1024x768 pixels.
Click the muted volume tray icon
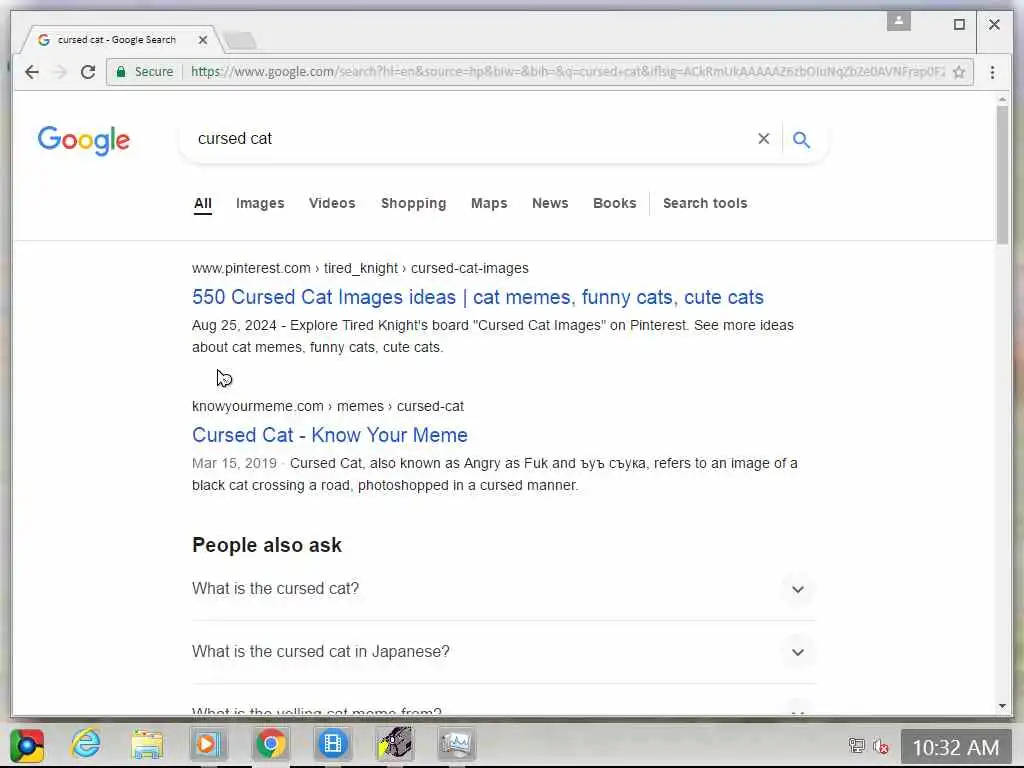coord(880,746)
